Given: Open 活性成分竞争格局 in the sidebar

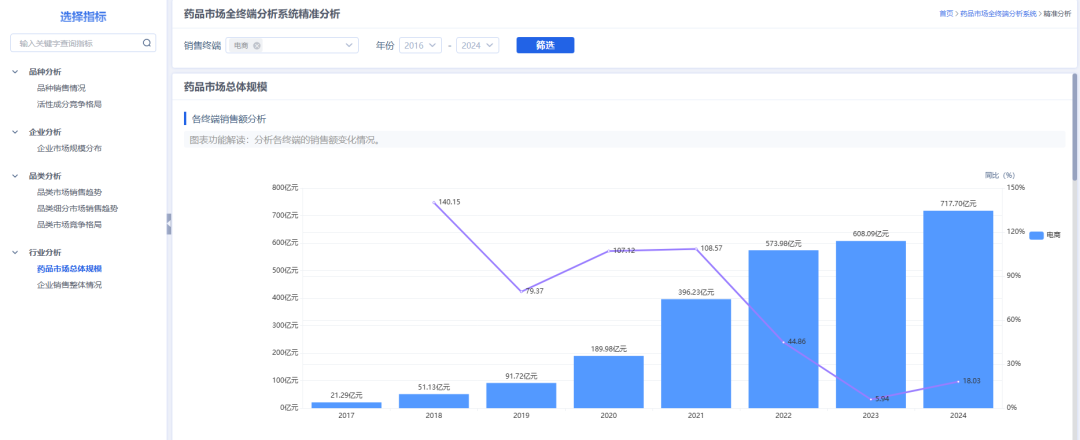Looking at the screenshot, I should click(x=70, y=104).
